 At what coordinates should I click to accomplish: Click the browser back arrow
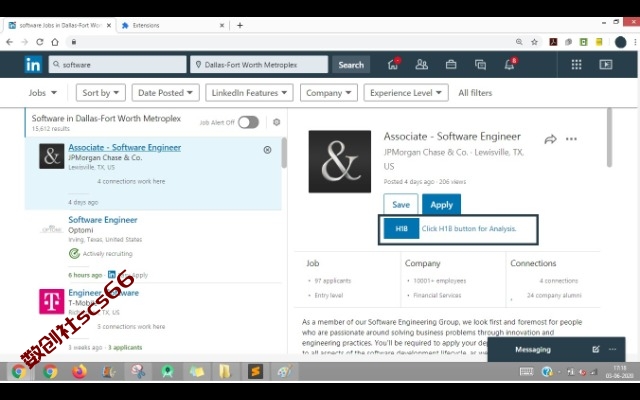(9, 42)
